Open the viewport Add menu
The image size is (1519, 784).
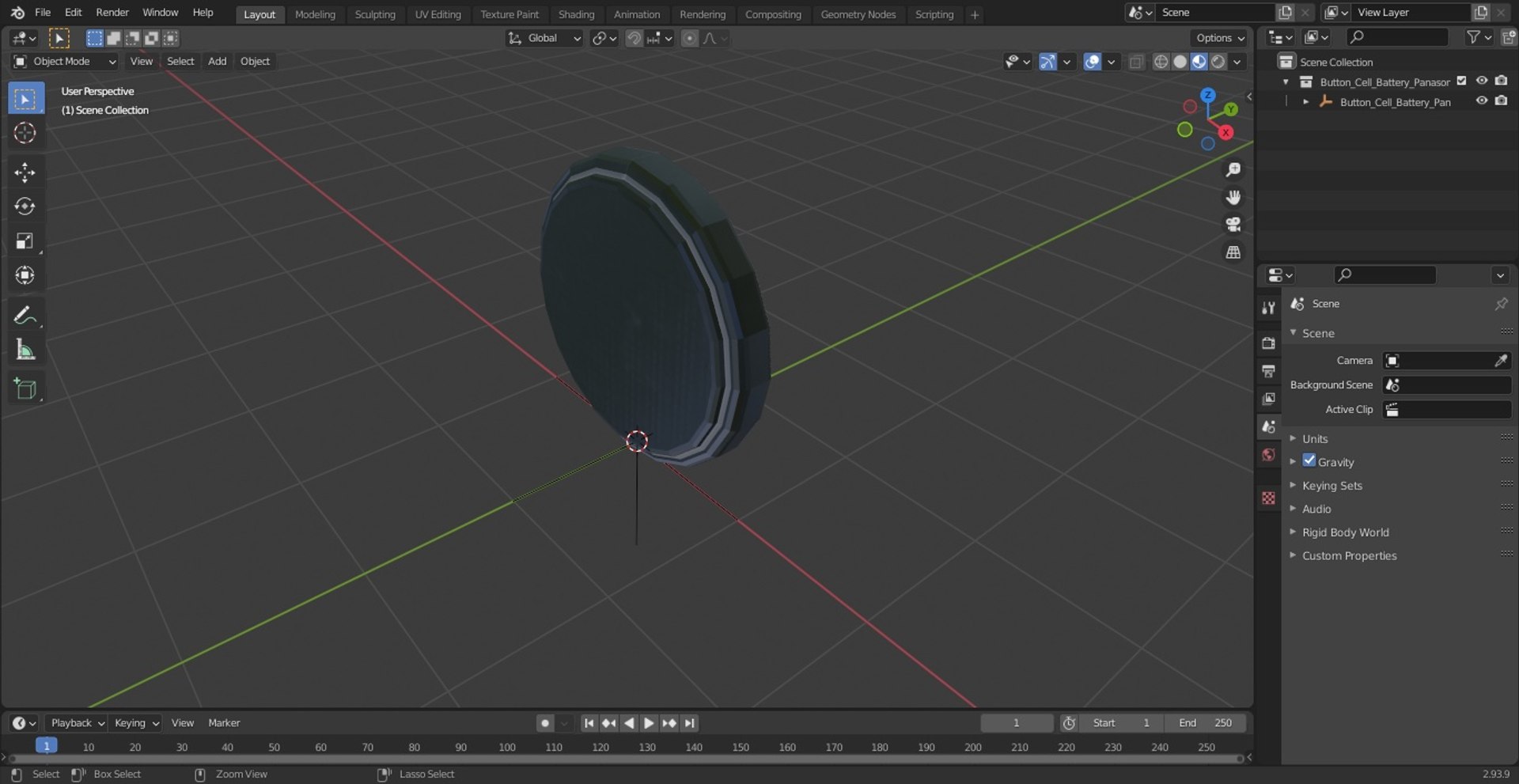click(x=217, y=62)
